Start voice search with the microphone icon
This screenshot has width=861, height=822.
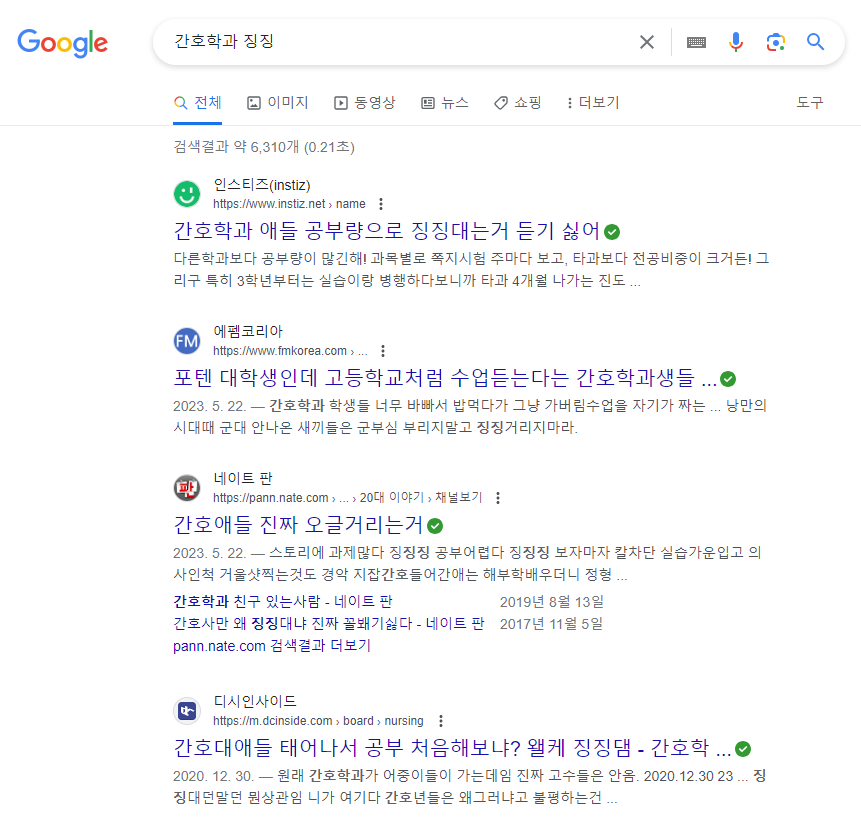coord(736,42)
